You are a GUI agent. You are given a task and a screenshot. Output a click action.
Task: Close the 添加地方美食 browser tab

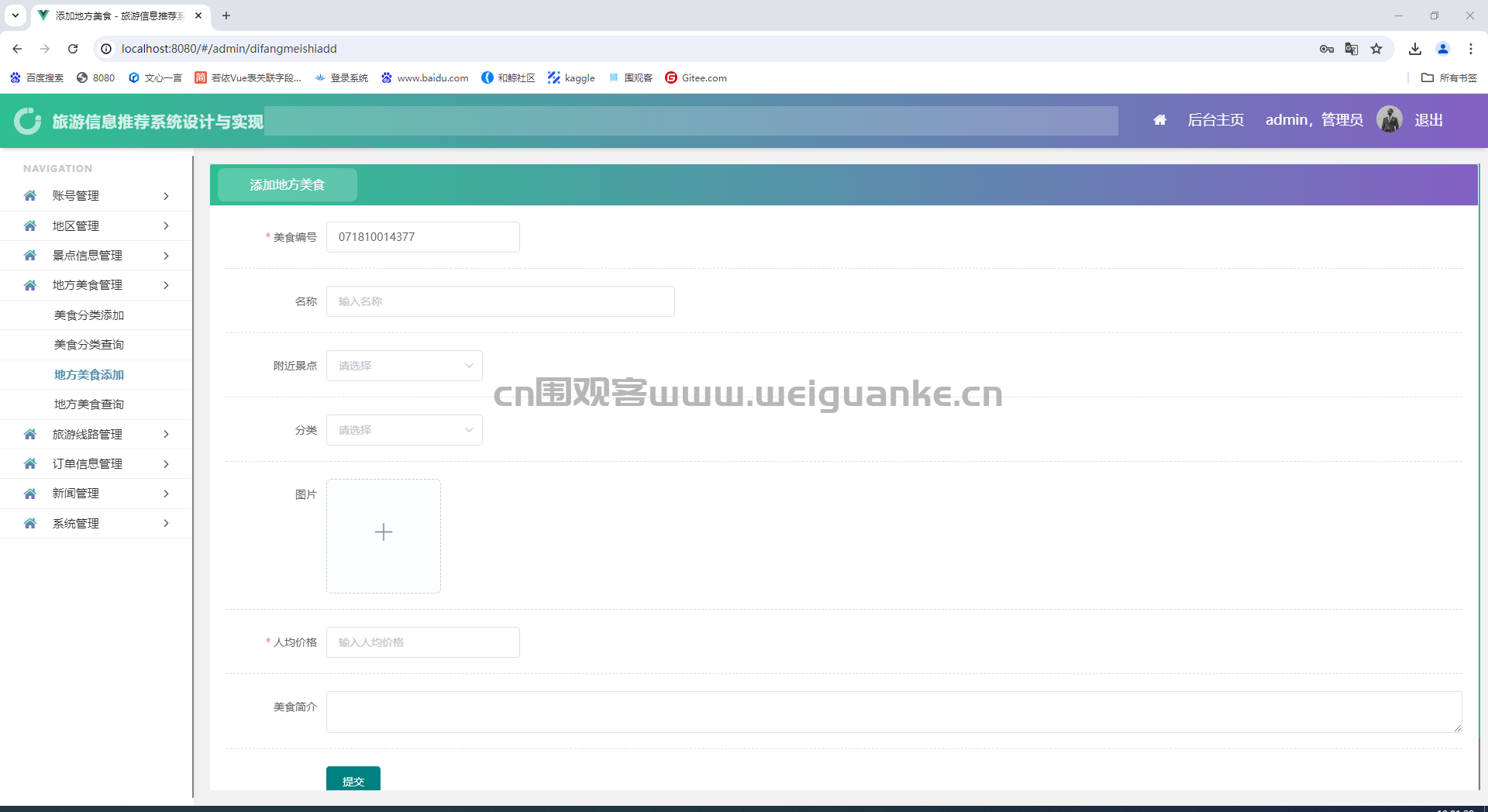click(x=198, y=15)
